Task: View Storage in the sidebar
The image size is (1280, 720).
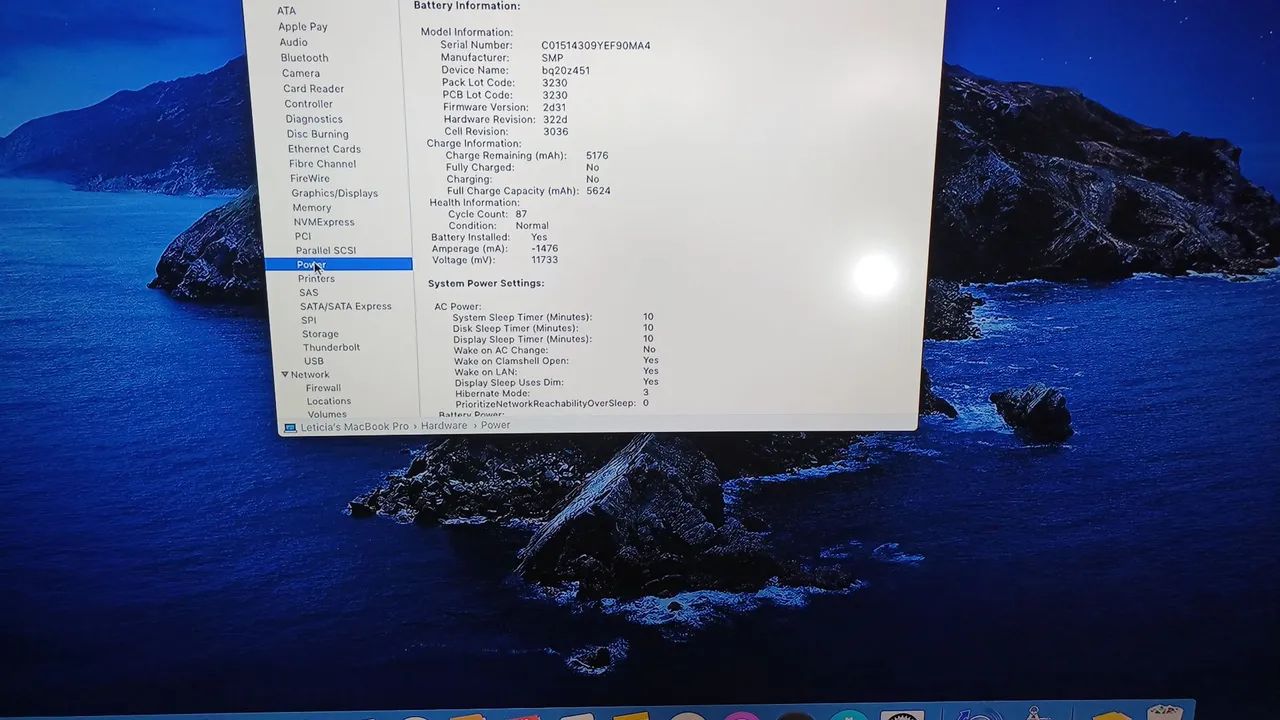Action: (x=320, y=334)
